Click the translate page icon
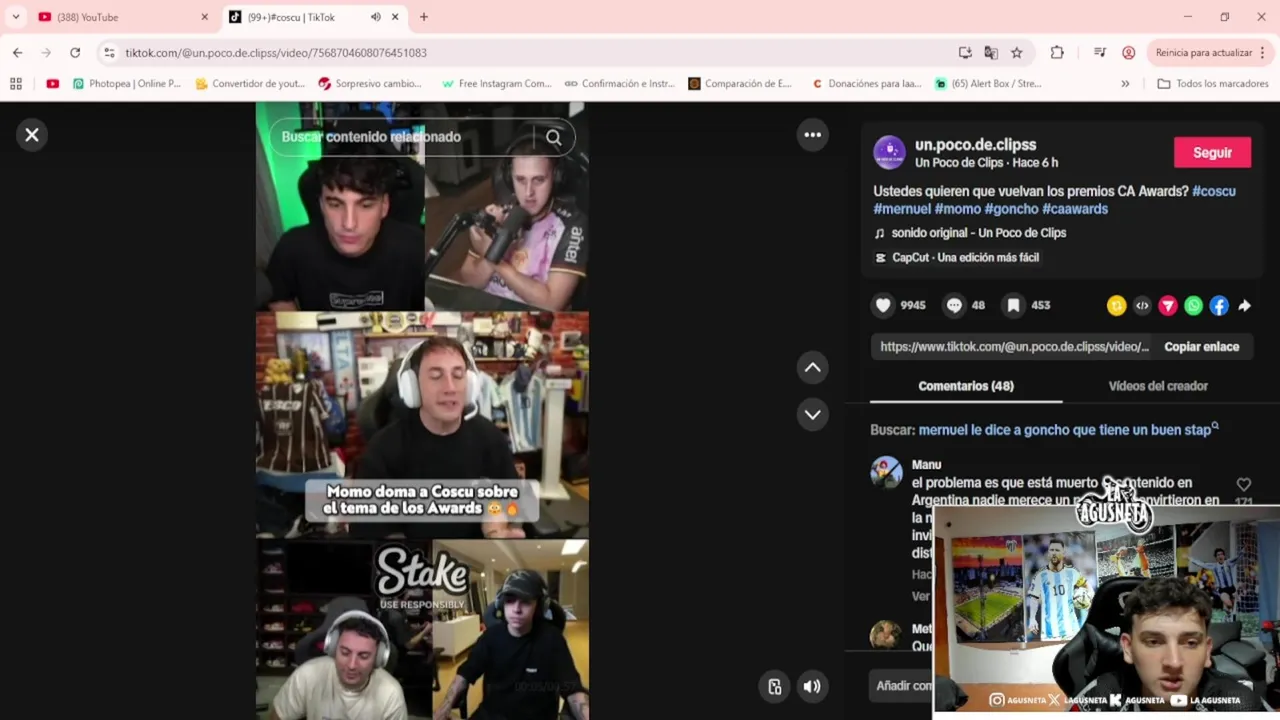Image resolution: width=1280 pixels, height=720 pixels. [x=991, y=53]
